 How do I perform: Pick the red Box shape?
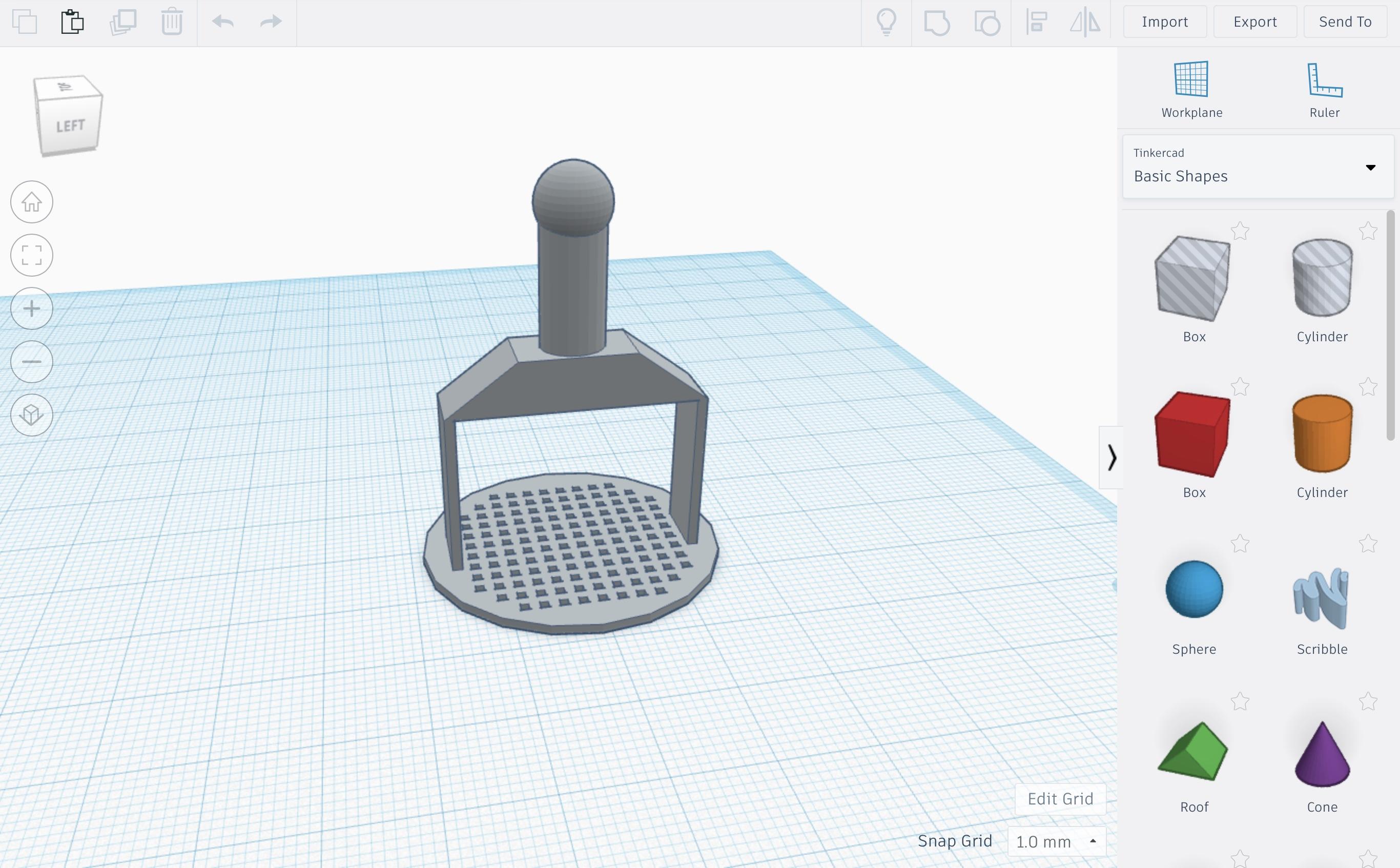click(1193, 434)
